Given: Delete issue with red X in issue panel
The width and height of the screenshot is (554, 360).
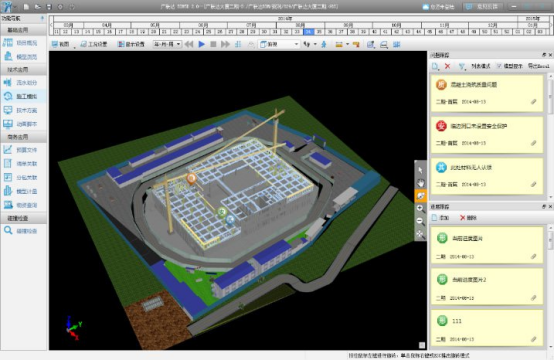Looking at the screenshot, I should (x=448, y=66).
